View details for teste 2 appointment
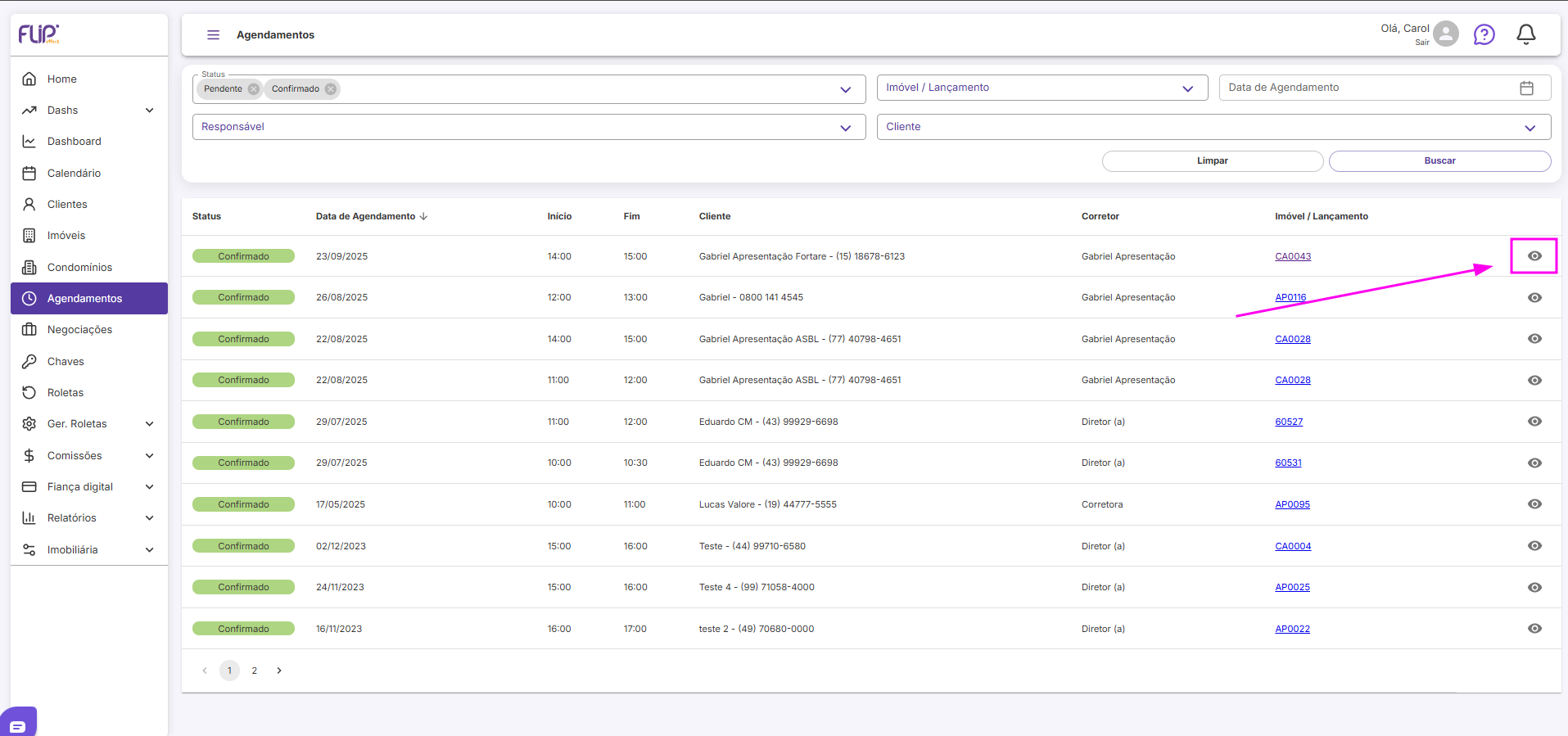 (x=1534, y=629)
